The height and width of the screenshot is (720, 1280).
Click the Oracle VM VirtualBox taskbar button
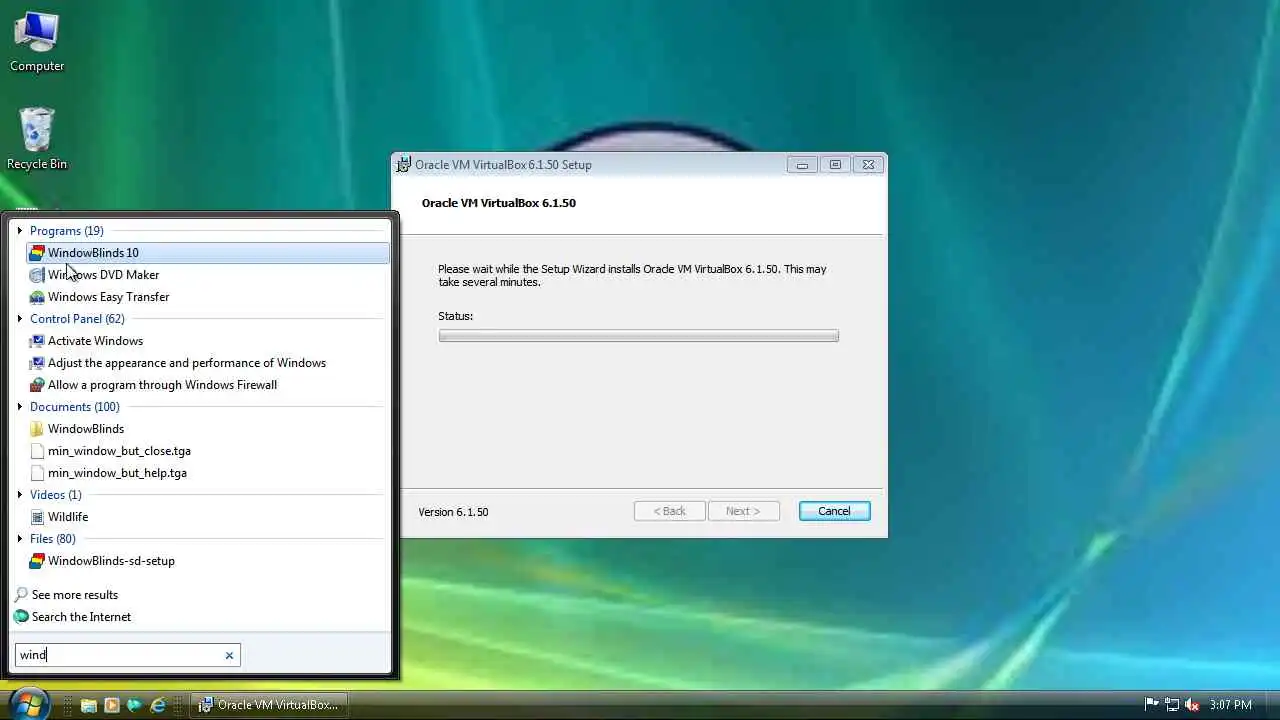tap(269, 705)
